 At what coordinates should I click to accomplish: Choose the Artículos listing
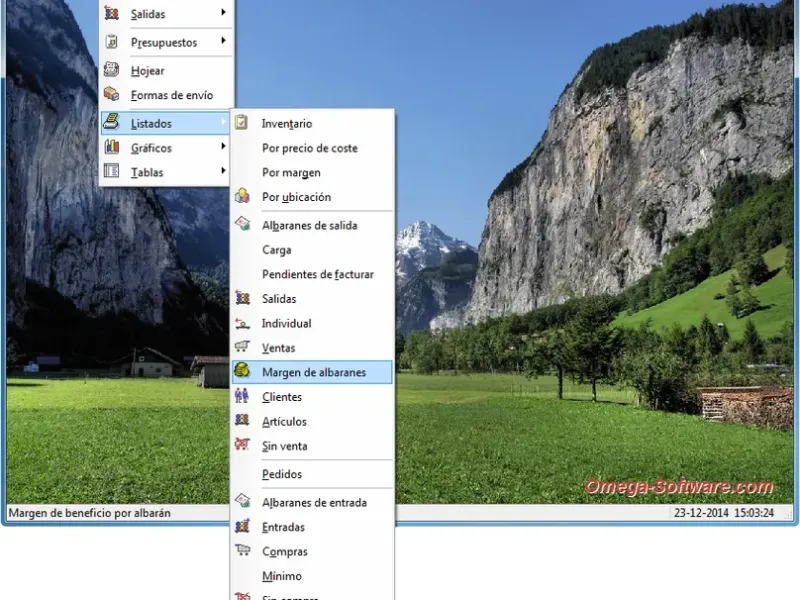point(312,421)
